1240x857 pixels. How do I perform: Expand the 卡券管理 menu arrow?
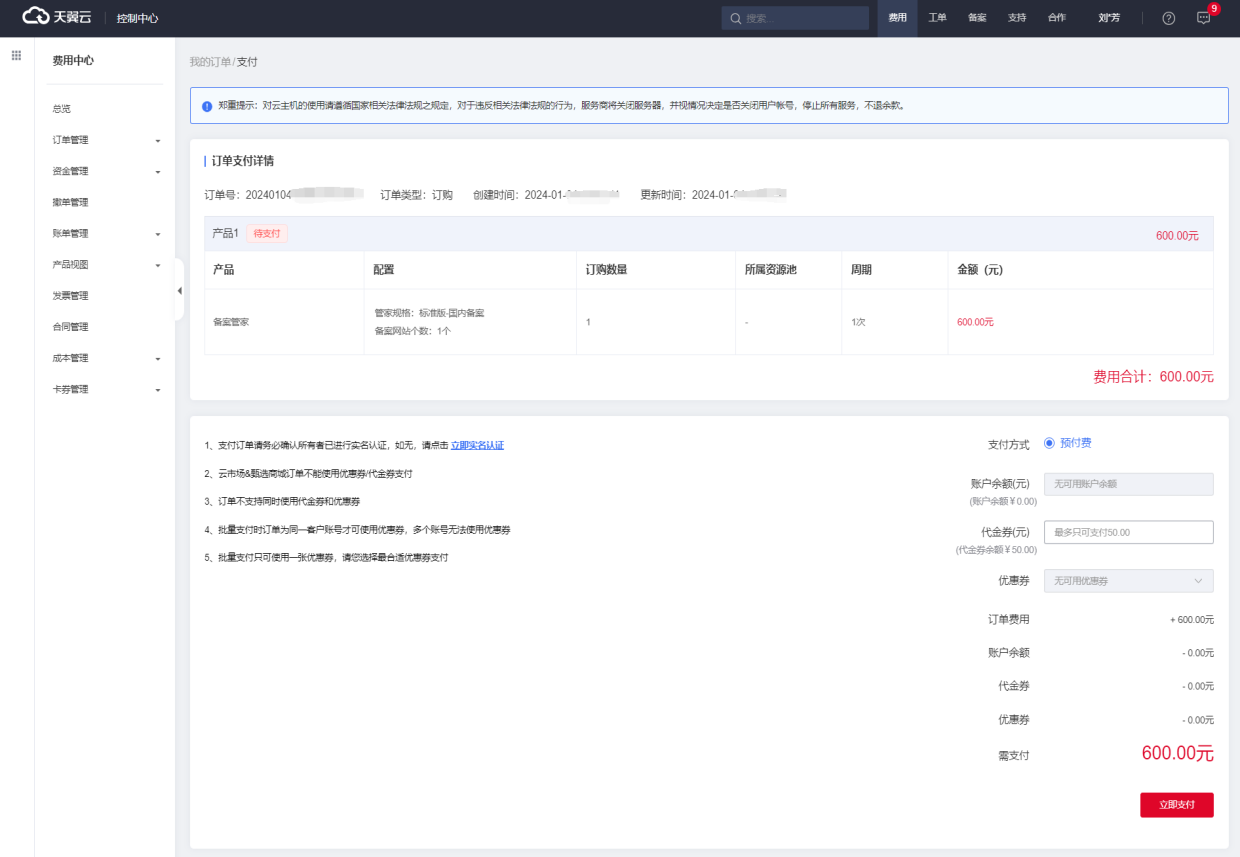158,390
